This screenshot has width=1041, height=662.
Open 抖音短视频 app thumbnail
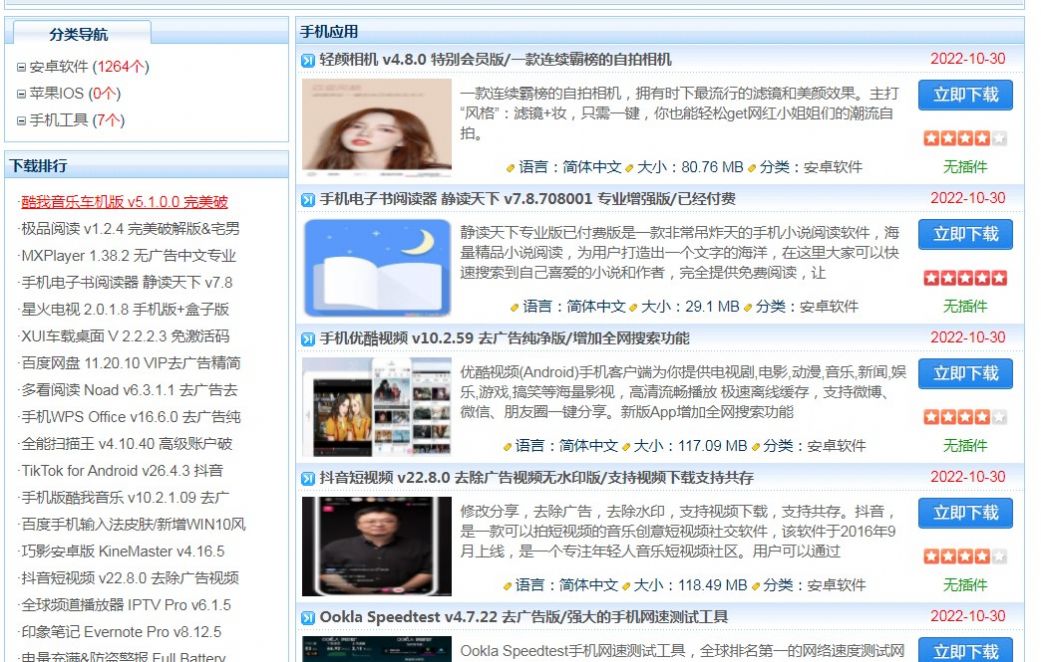pyautogui.click(x=376, y=546)
